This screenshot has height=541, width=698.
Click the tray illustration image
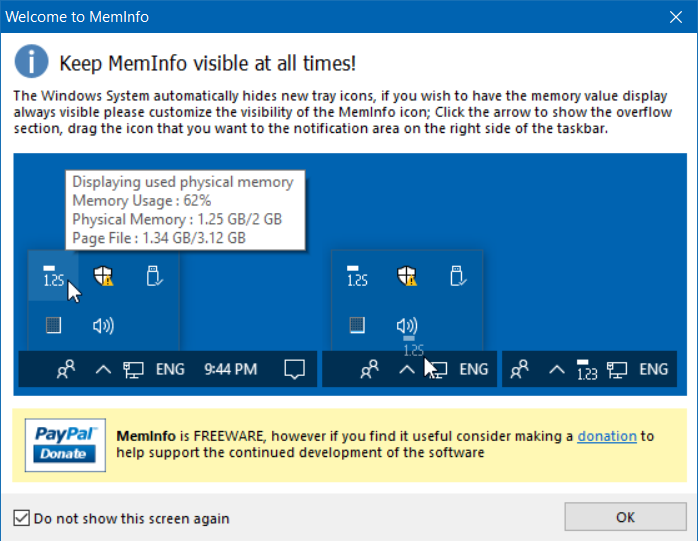click(350, 274)
